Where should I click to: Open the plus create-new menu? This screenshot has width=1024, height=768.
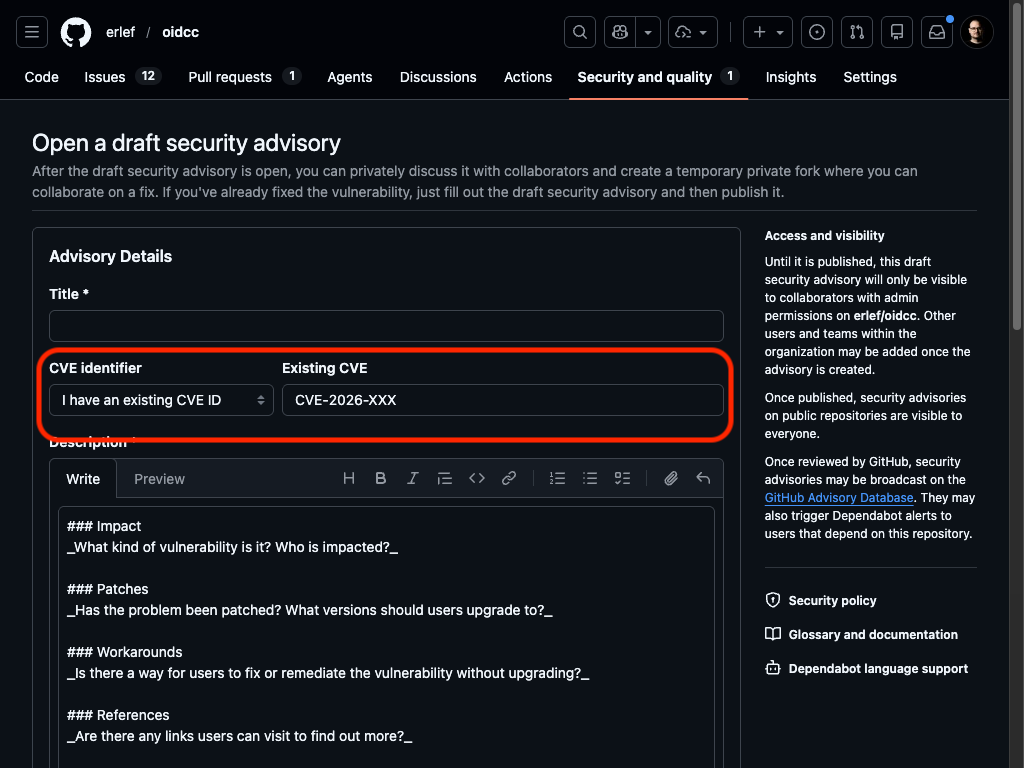pyautogui.click(x=768, y=32)
